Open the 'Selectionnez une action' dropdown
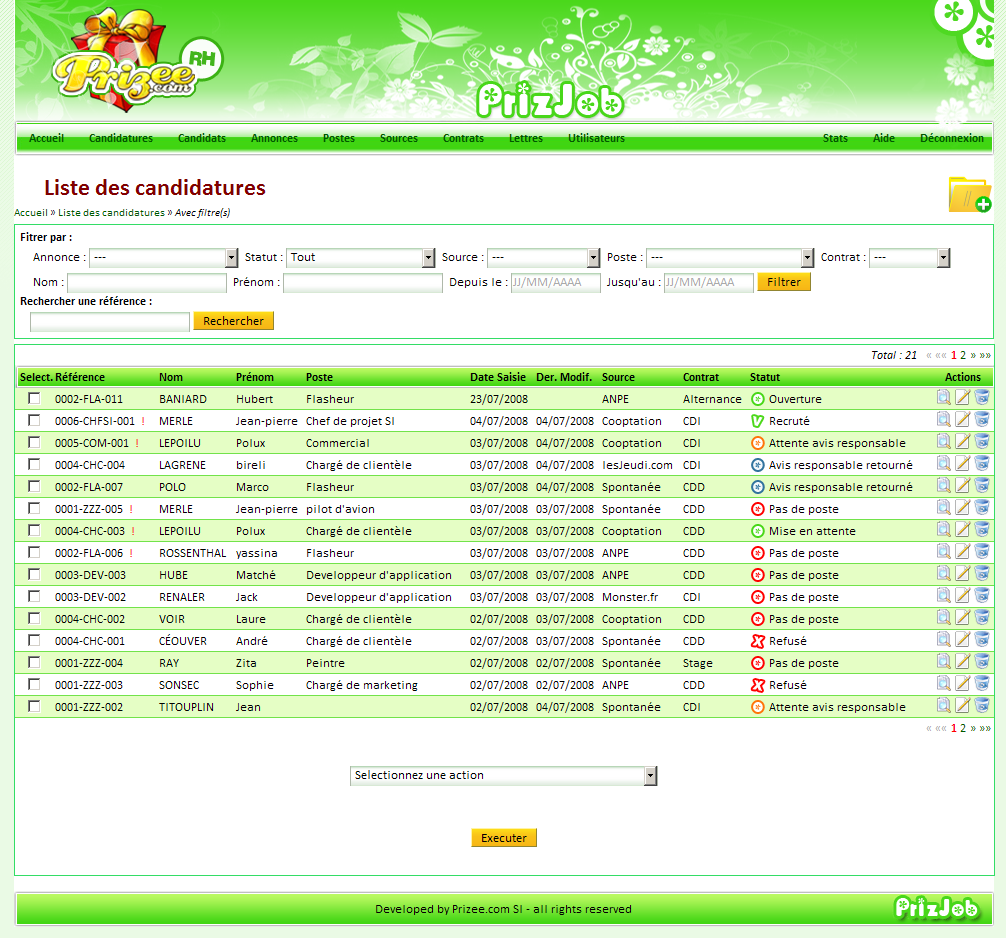This screenshot has width=1006, height=938. point(504,776)
